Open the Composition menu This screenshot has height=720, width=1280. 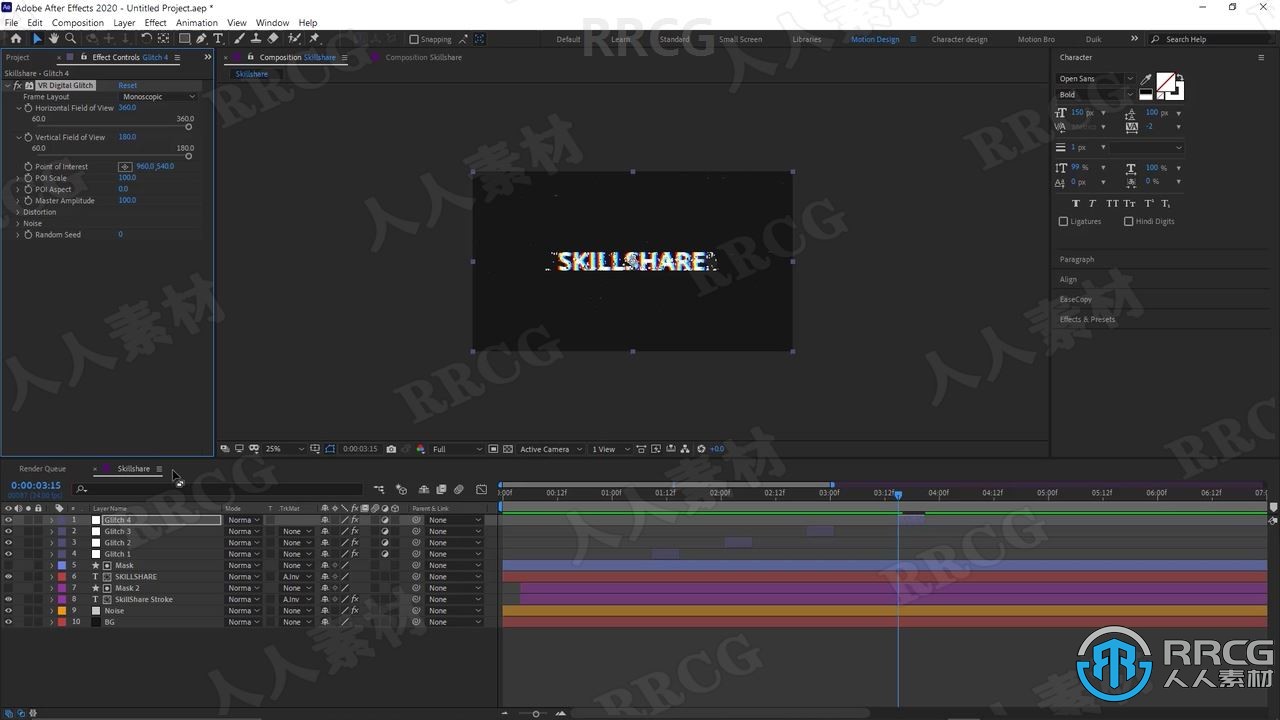click(77, 22)
